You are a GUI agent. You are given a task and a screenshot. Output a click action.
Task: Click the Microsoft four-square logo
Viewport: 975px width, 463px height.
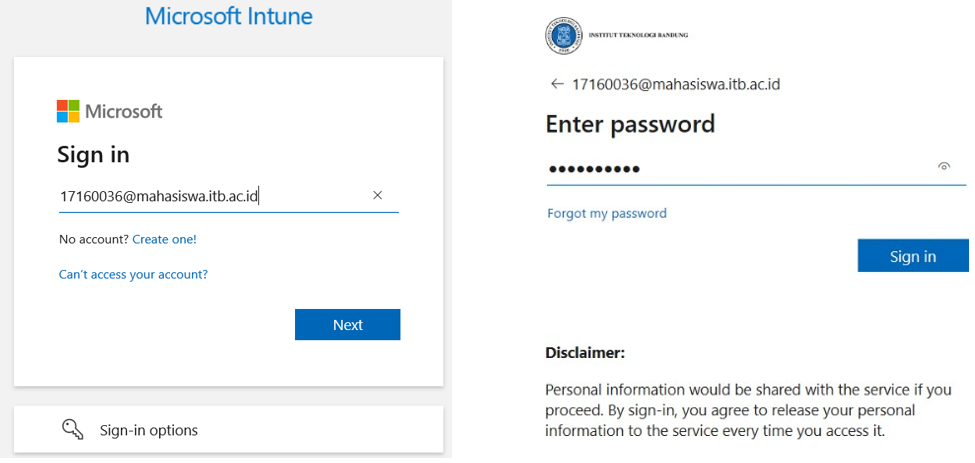[x=68, y=111]
